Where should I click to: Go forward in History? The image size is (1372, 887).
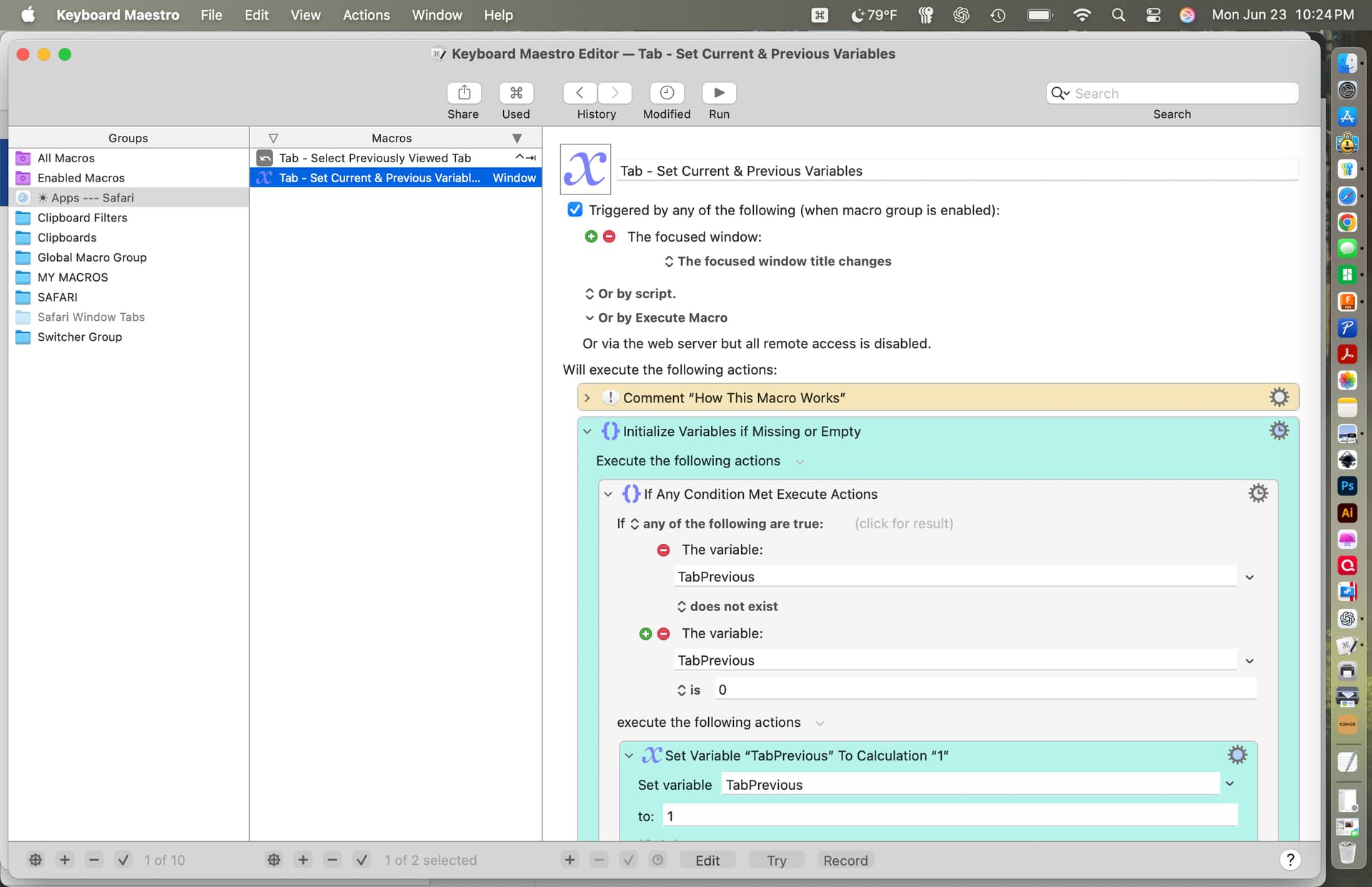click(x=615, y=93)
